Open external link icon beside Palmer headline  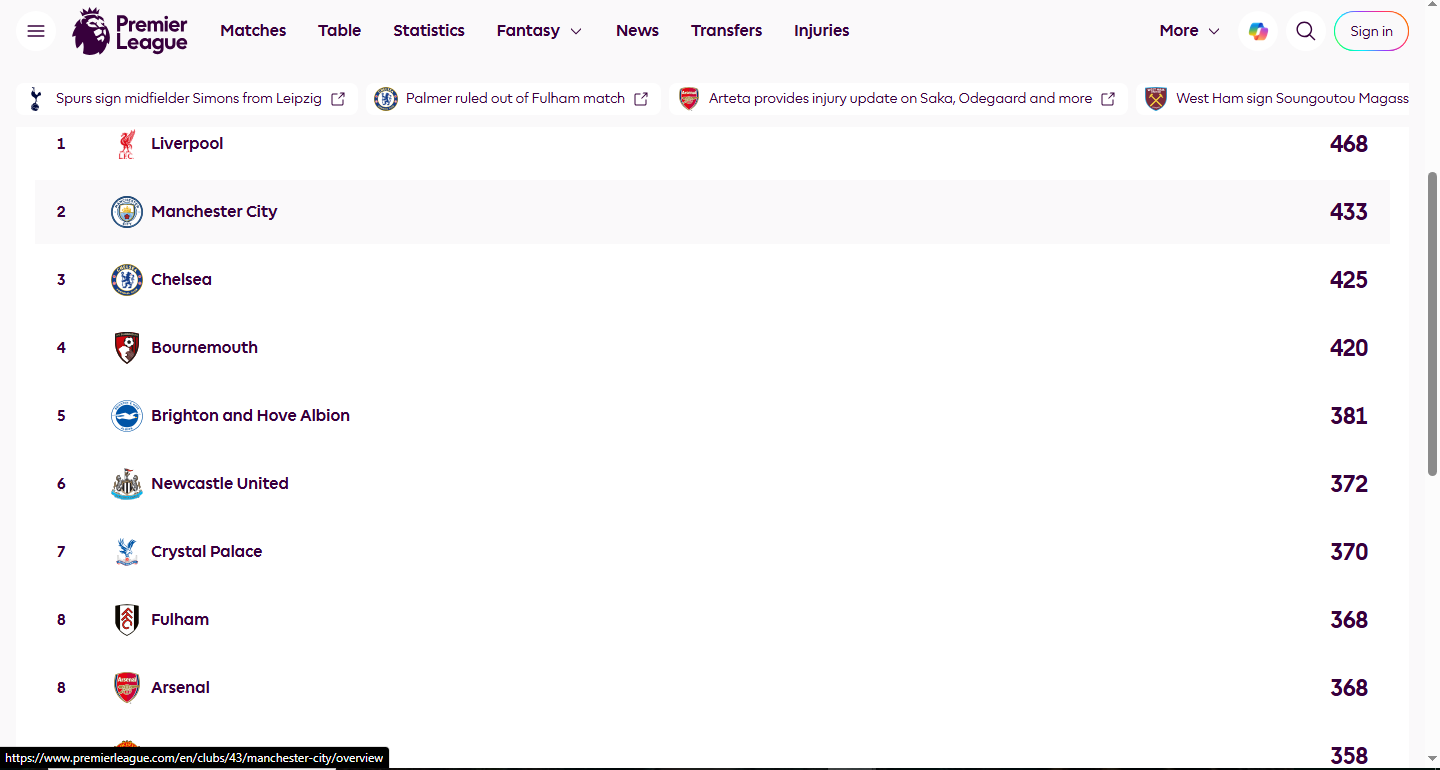pos(641,99)
